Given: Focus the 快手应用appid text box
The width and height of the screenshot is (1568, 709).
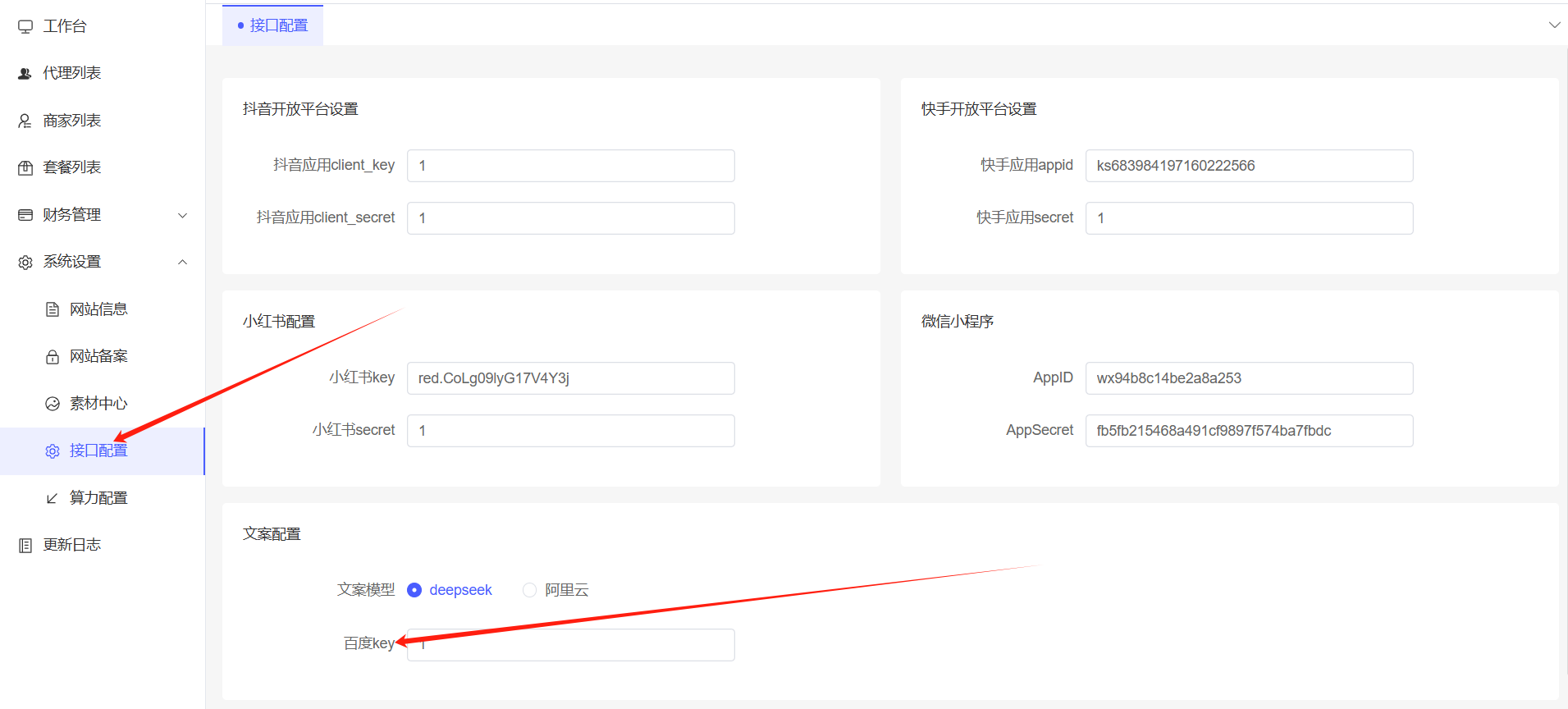Looking at the screenshot, I should coord(1248,166).
